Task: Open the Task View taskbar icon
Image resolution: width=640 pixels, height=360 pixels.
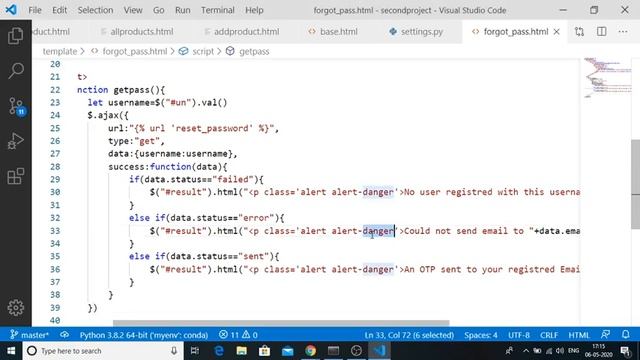Action: coord(195,351)
